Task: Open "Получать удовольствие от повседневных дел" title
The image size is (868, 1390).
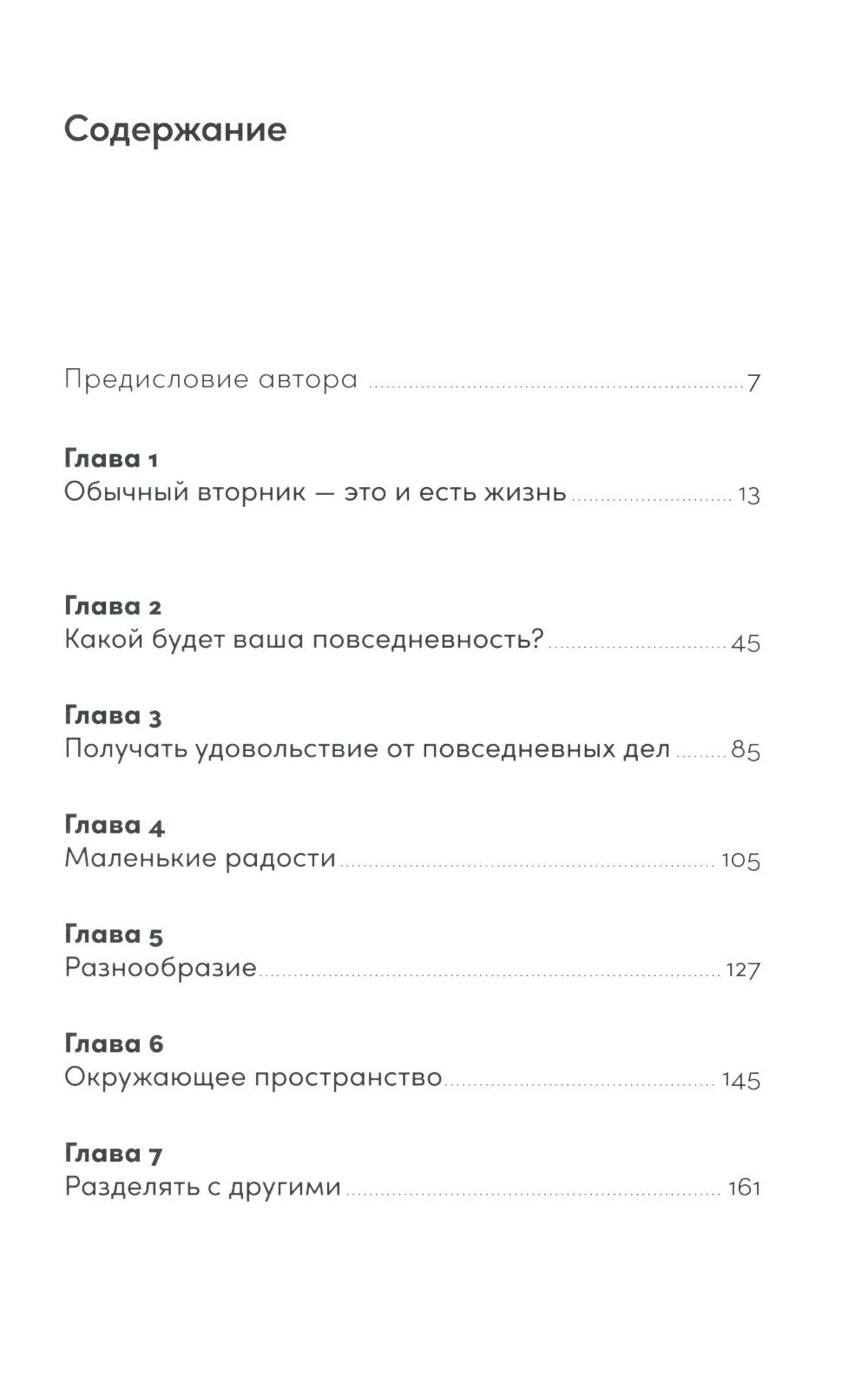Action: click(x=367, y=749)
